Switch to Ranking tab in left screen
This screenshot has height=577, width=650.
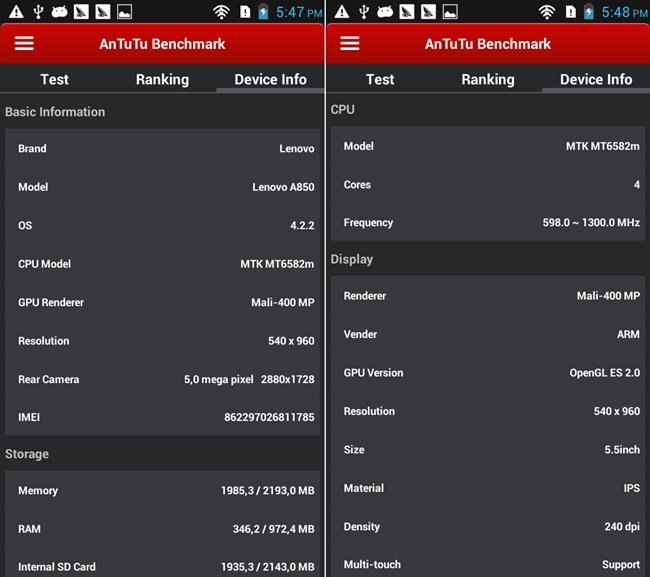[162, 79]
